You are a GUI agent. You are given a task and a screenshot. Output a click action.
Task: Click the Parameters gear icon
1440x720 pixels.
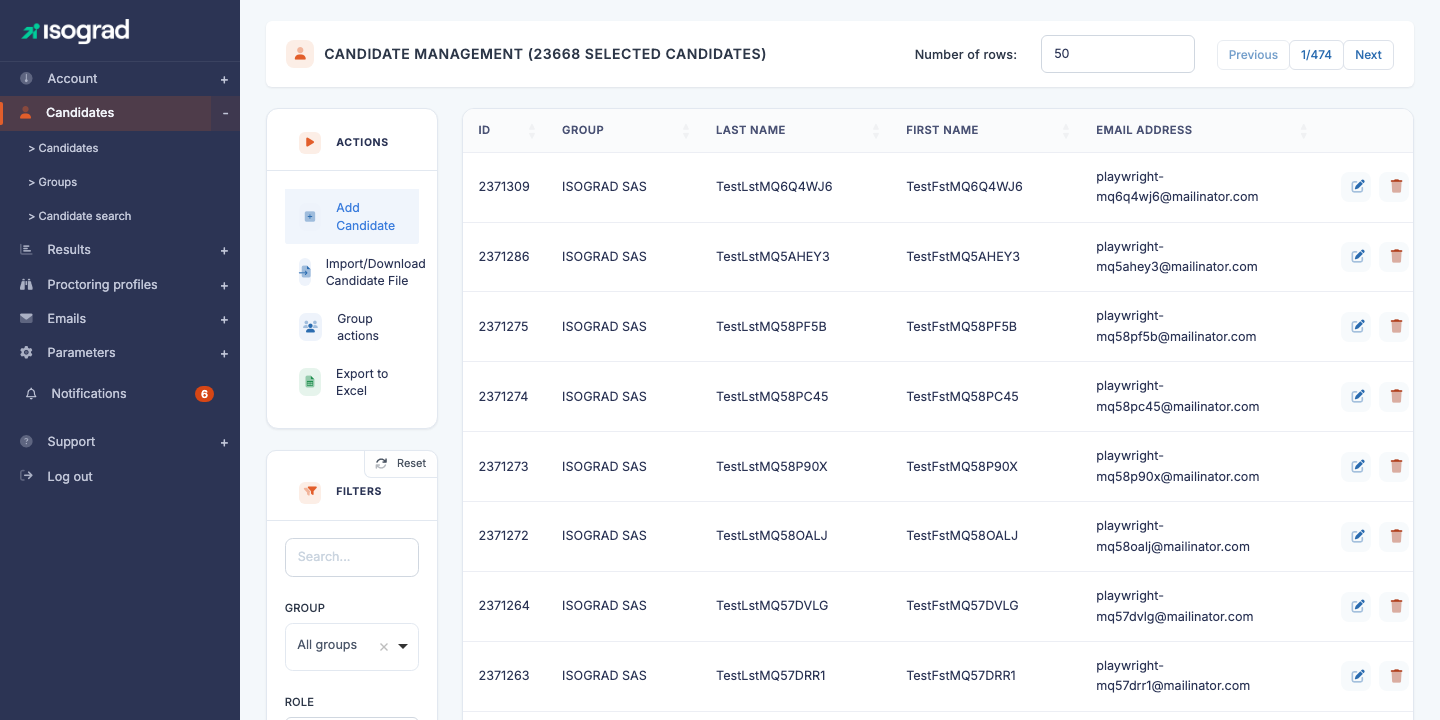pos(26,353)
